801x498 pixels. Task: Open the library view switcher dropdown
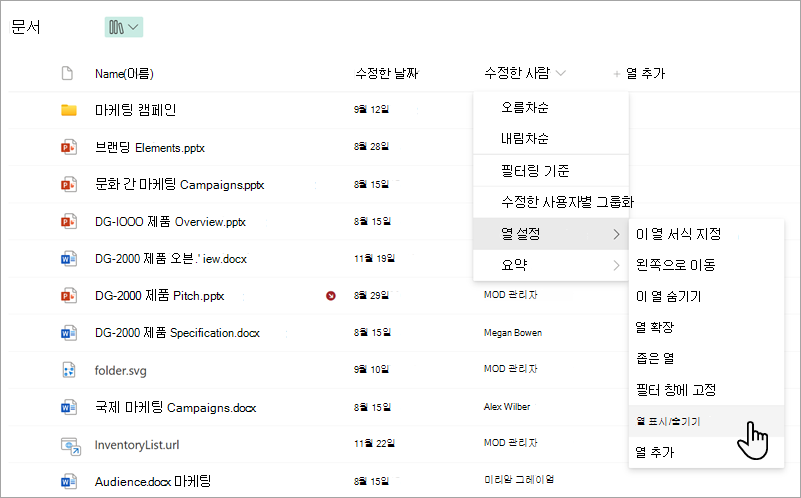(x=124, y=27)
